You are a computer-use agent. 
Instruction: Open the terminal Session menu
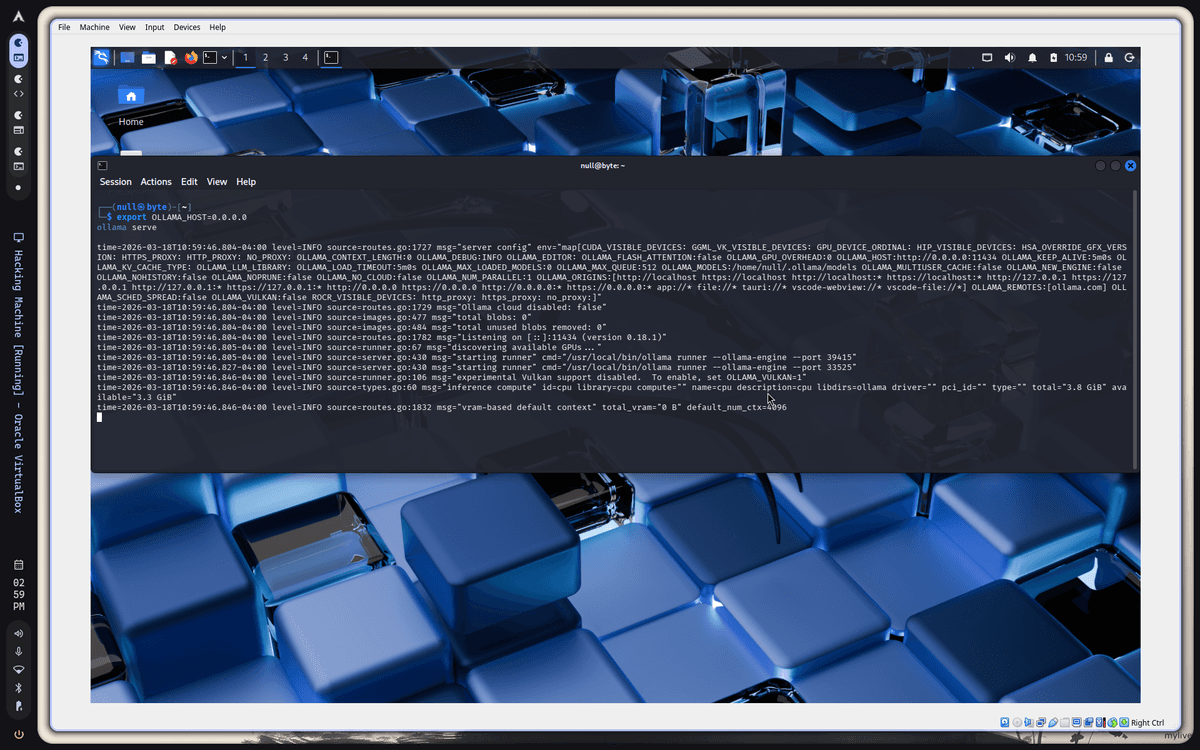tap(115, 182)
